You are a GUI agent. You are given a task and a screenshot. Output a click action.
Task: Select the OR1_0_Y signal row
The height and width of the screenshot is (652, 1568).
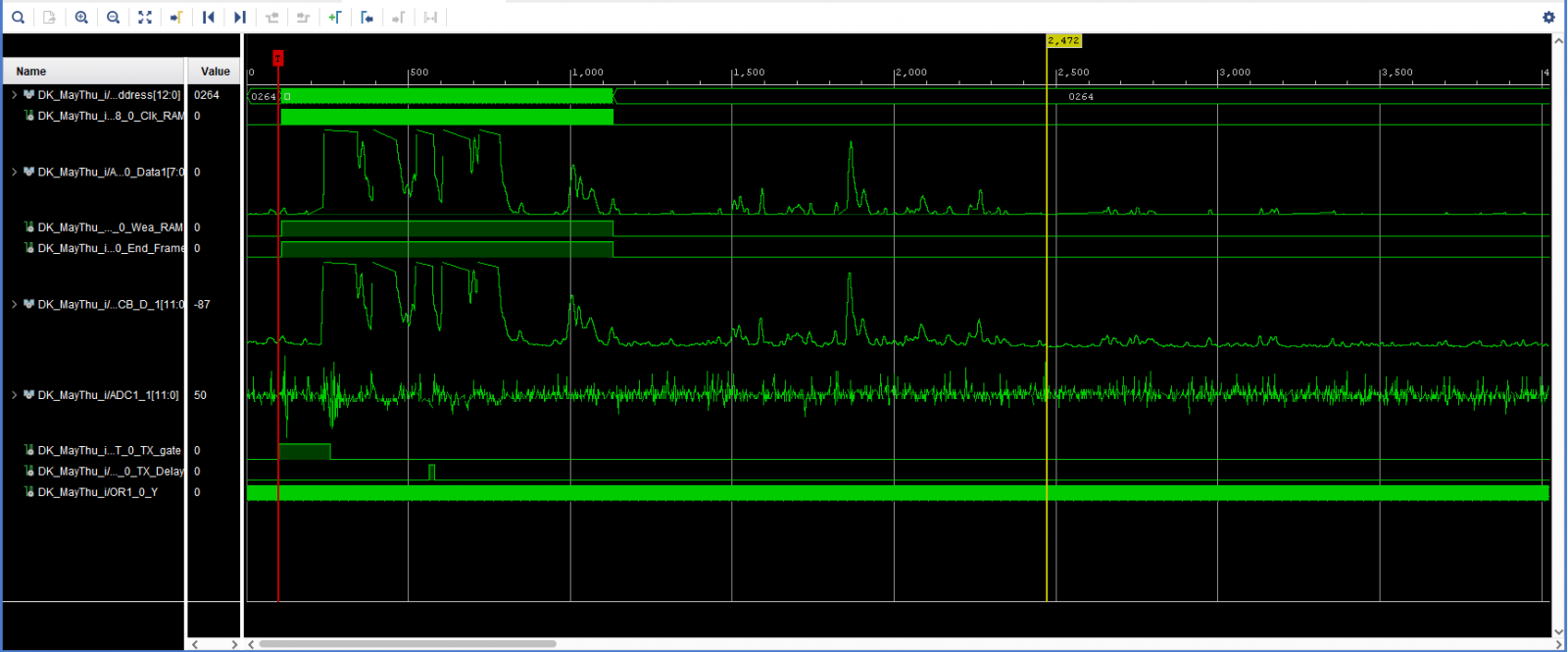pos(97,492)
